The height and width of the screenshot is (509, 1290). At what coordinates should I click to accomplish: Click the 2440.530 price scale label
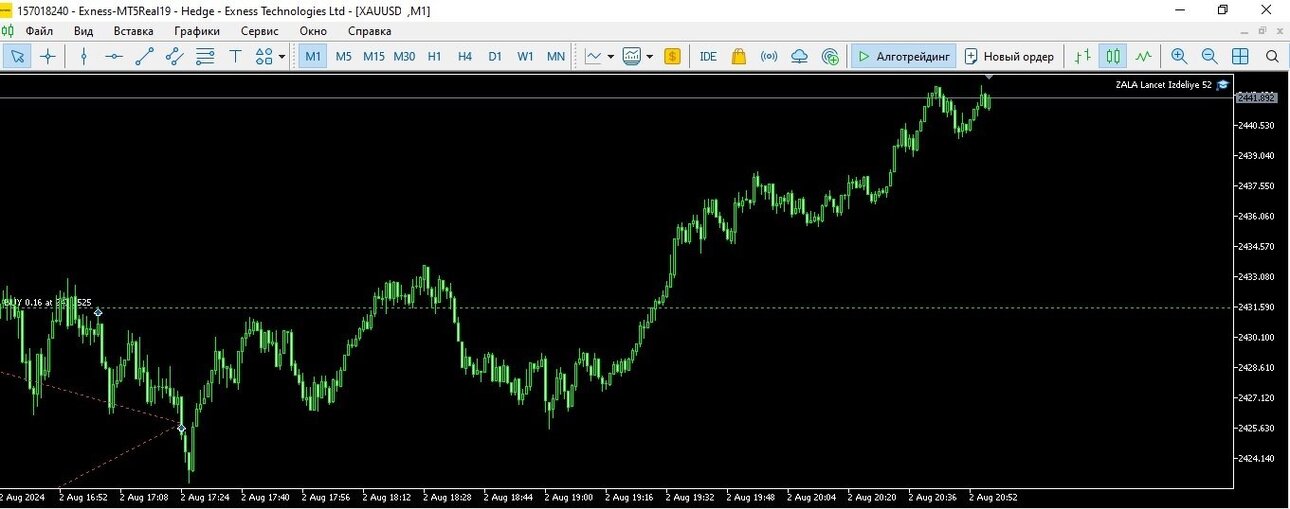pyautogui.click(x=1255, y=125)
